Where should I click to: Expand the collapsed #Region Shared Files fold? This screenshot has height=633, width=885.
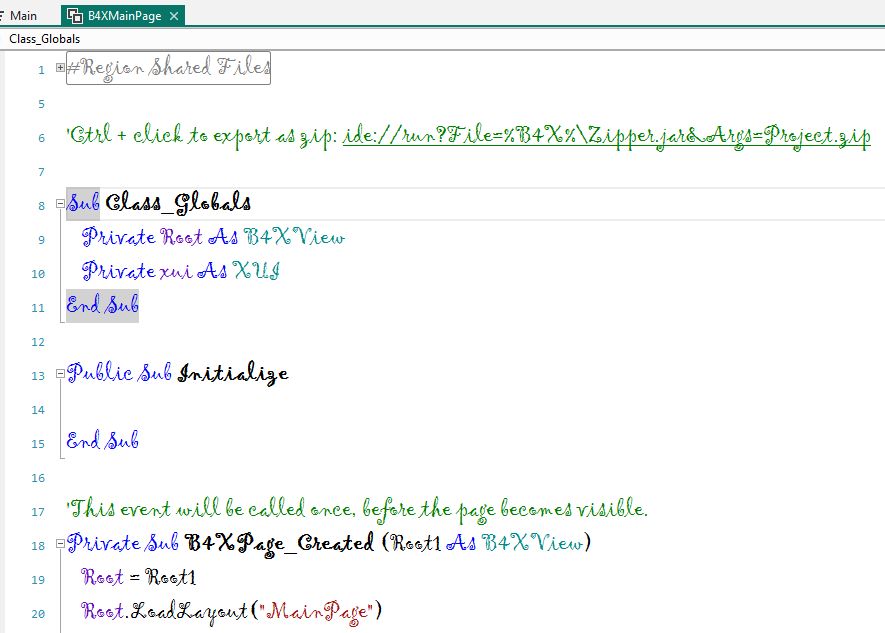tap(58, 69)
